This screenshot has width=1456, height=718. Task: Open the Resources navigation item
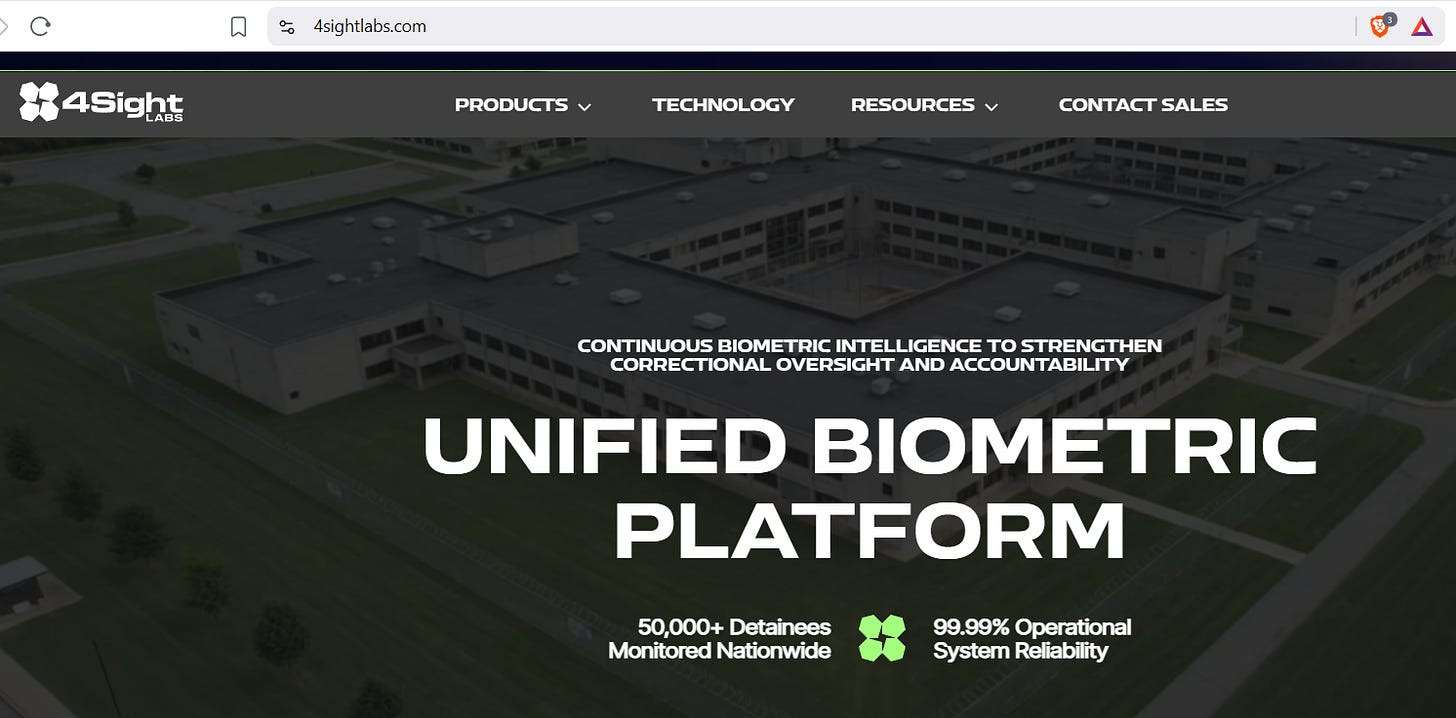[912, 105]
